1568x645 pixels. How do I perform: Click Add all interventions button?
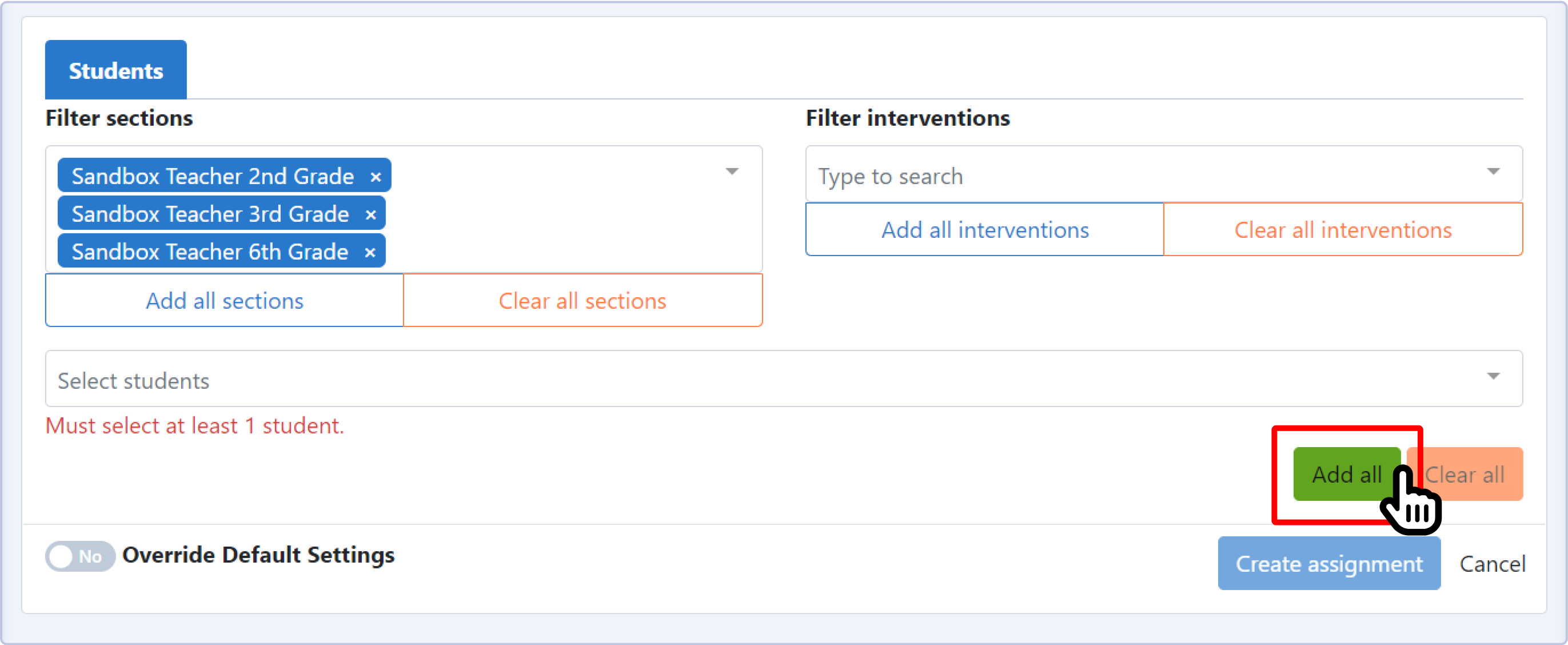click(984, 230)
